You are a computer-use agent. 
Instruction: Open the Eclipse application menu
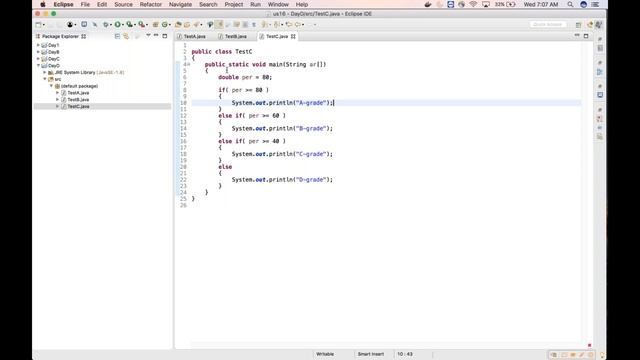click(x=63, y=4)
